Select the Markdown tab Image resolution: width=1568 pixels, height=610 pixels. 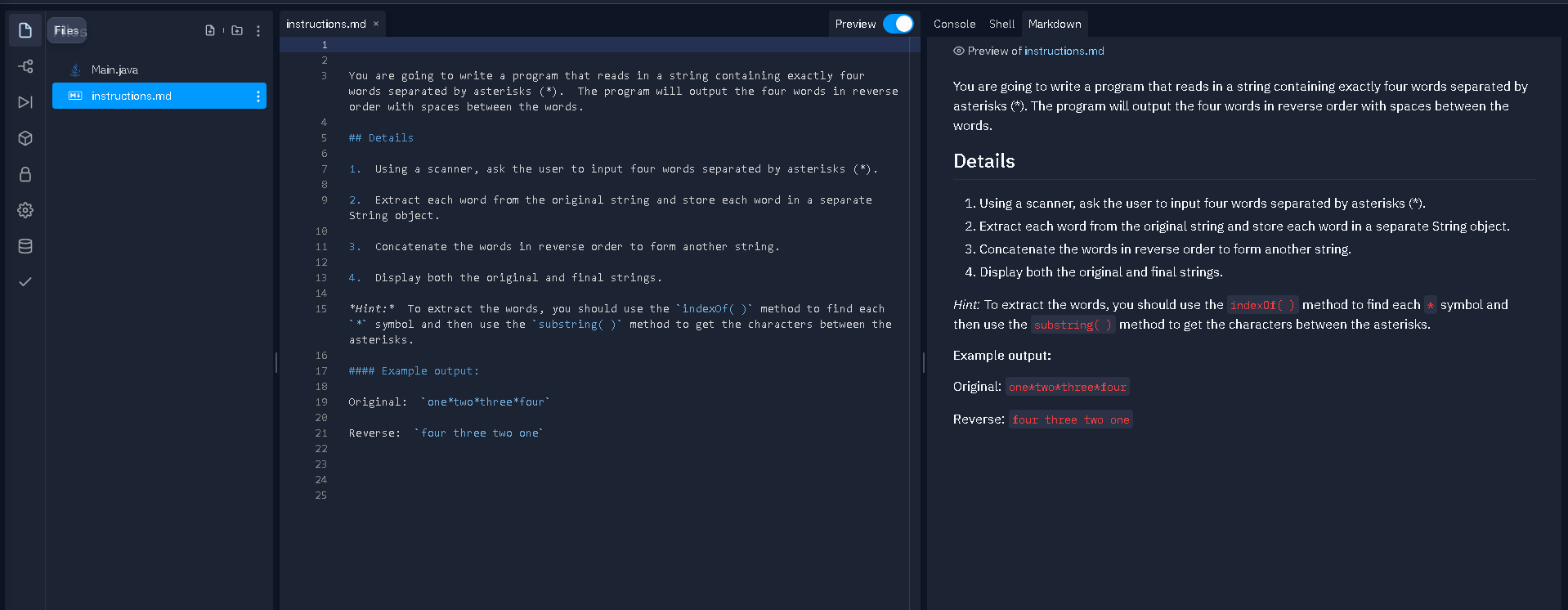(x=1055, y=24)
